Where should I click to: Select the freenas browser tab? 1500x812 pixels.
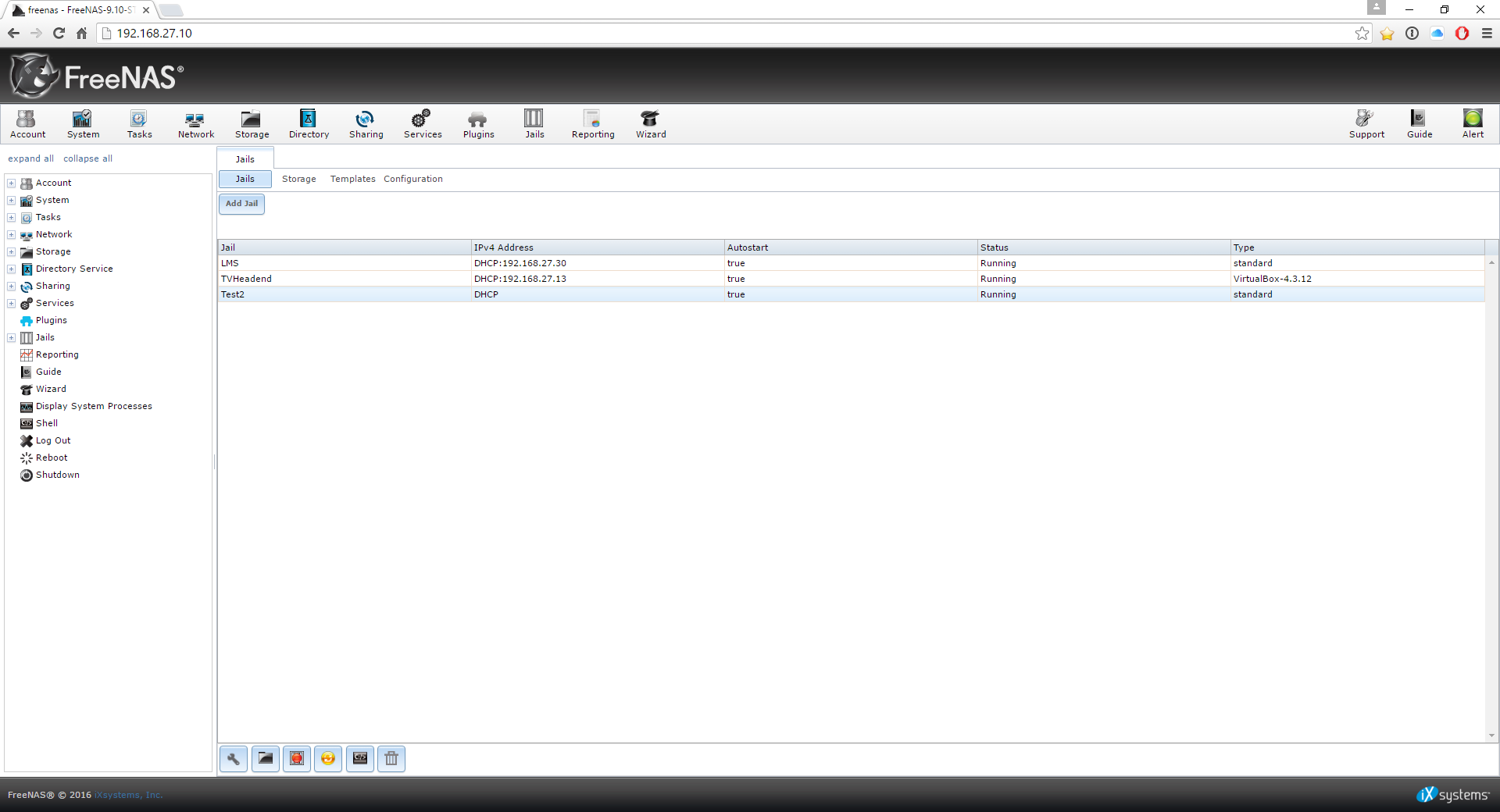coord(81,10)
